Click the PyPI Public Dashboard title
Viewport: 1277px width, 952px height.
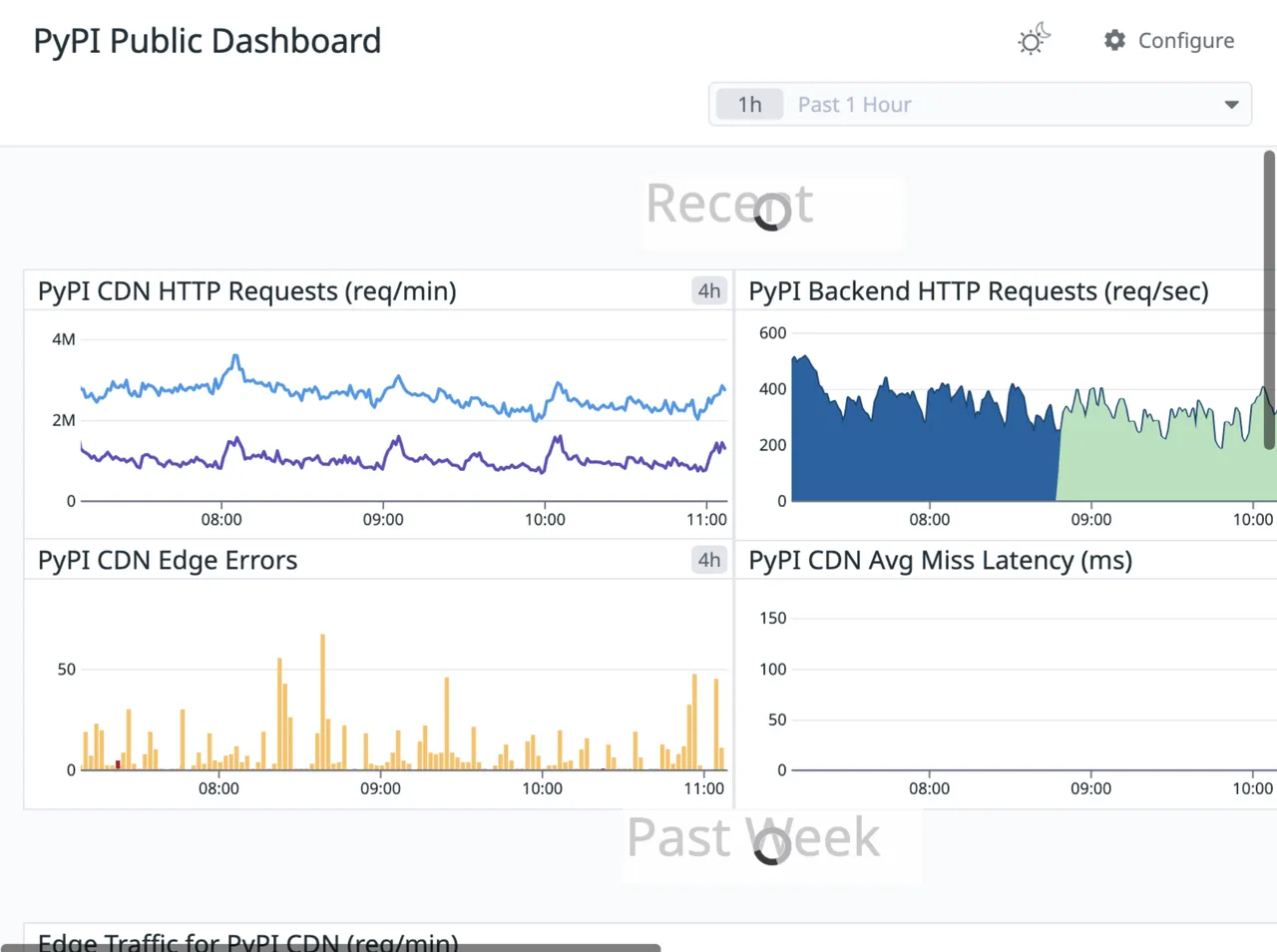208,41
